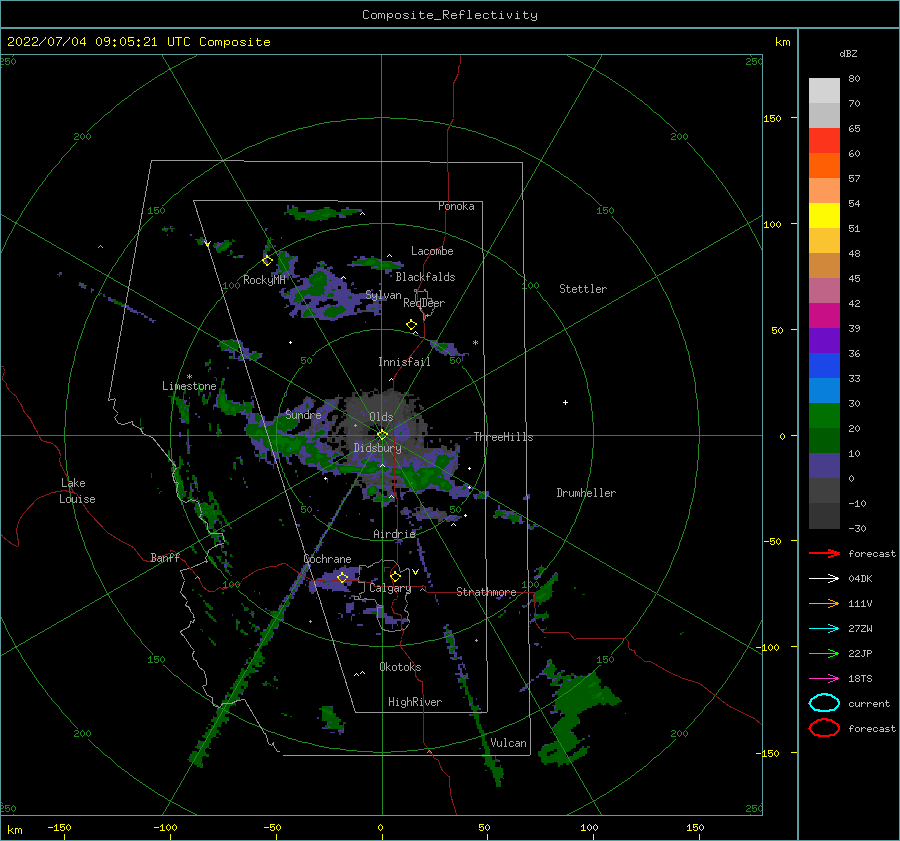Click the HighRiver city label
This screenshot has width=900, height=841.
415,702
